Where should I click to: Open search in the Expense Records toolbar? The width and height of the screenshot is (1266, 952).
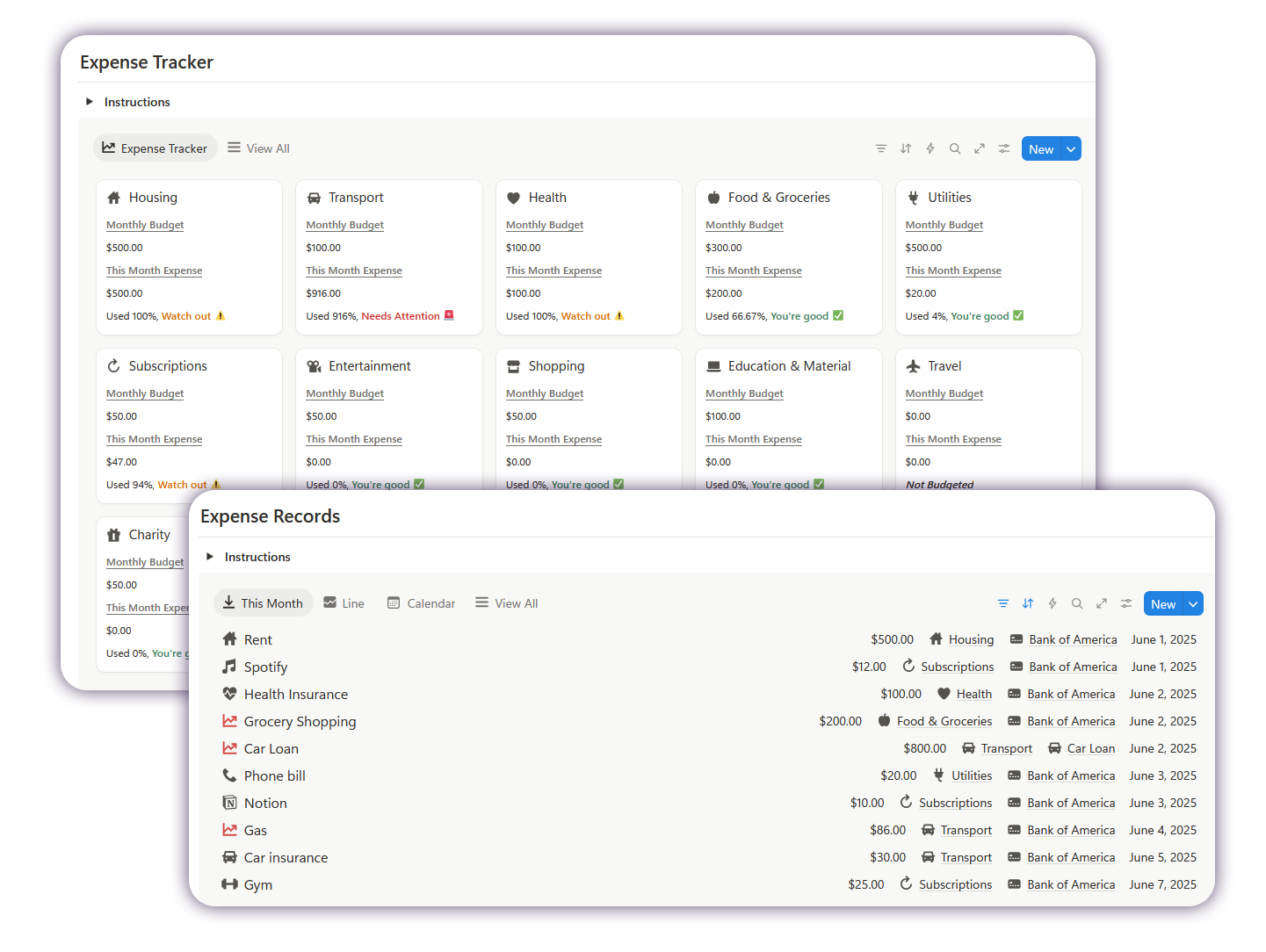click(x=1076, y=603)
